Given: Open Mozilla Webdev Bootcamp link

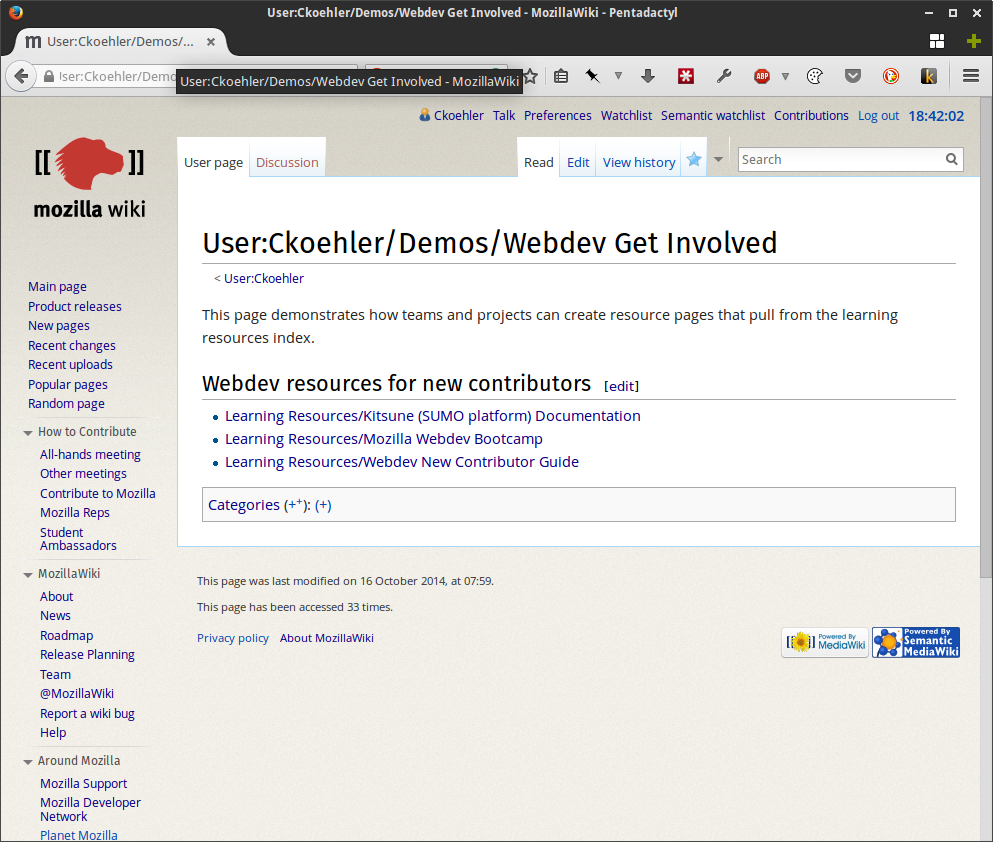Looking at the screenshot, I should (x=384, y=439).
